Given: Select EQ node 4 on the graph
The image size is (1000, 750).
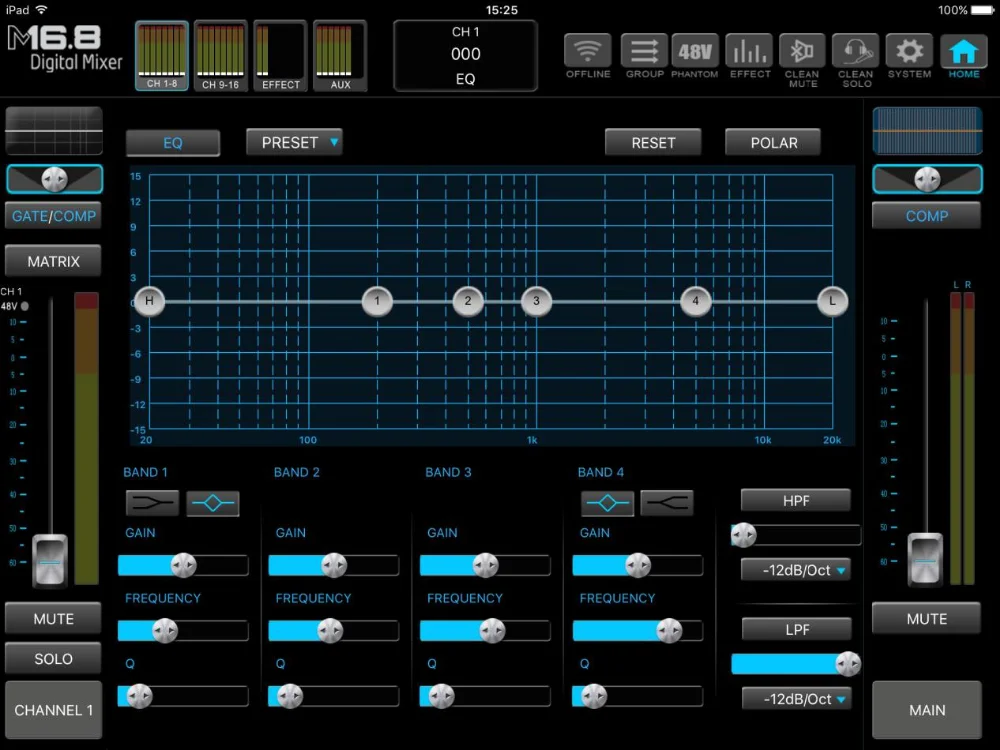Looking at the screenshot, I should pyautogui.click(x=696, y=301).
